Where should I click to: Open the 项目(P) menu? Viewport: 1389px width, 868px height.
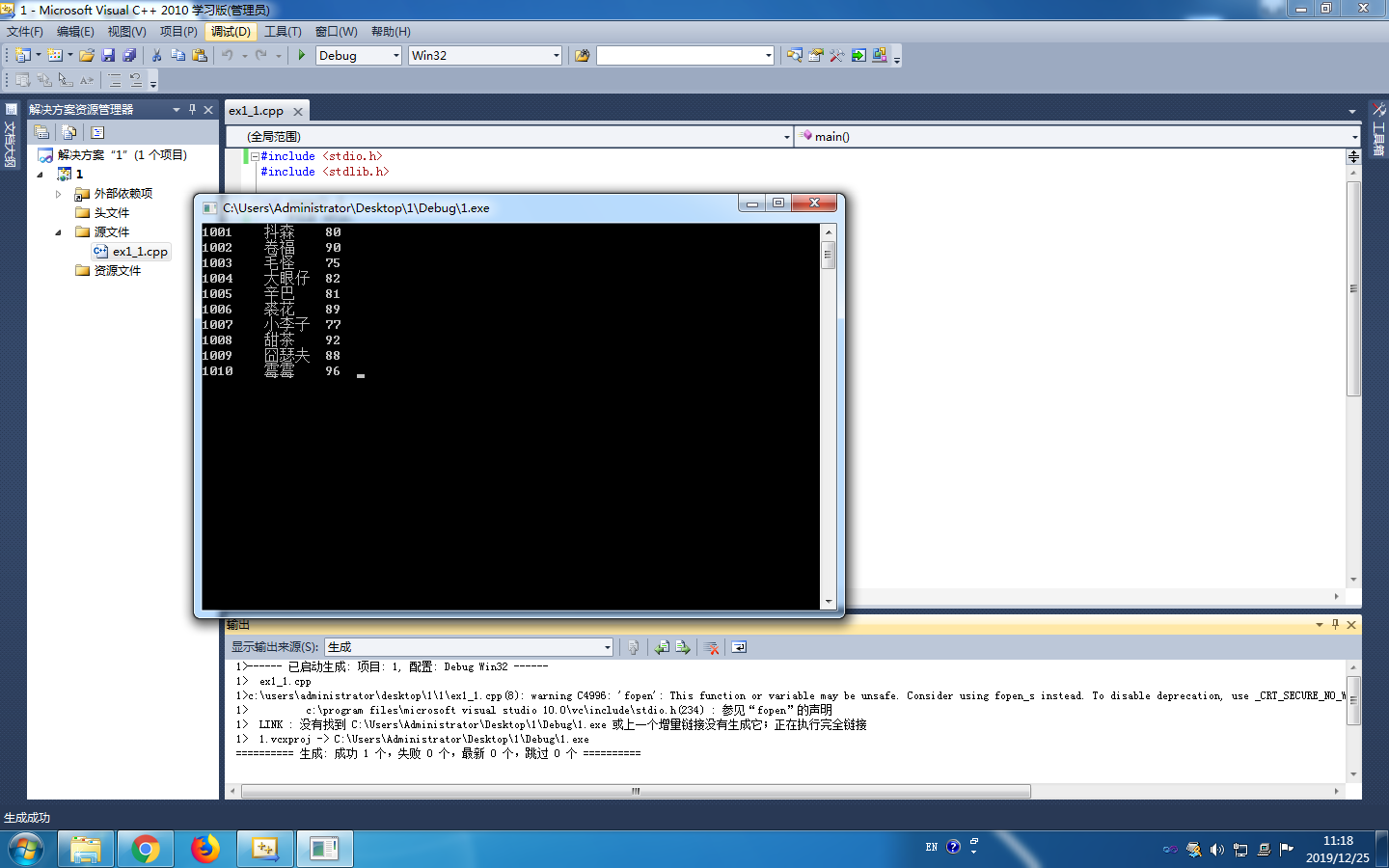178,32
